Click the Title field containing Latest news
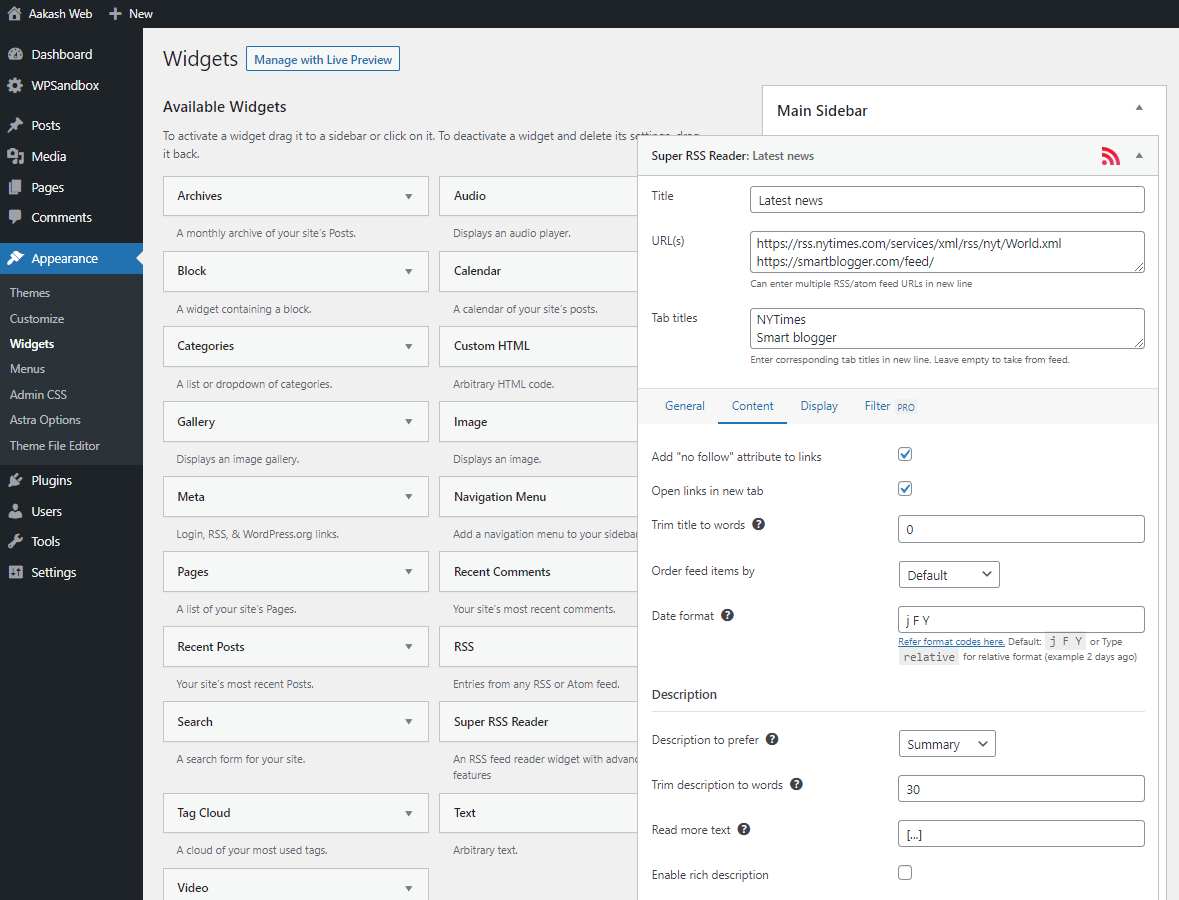1179x900 pixels. [946, 199]
